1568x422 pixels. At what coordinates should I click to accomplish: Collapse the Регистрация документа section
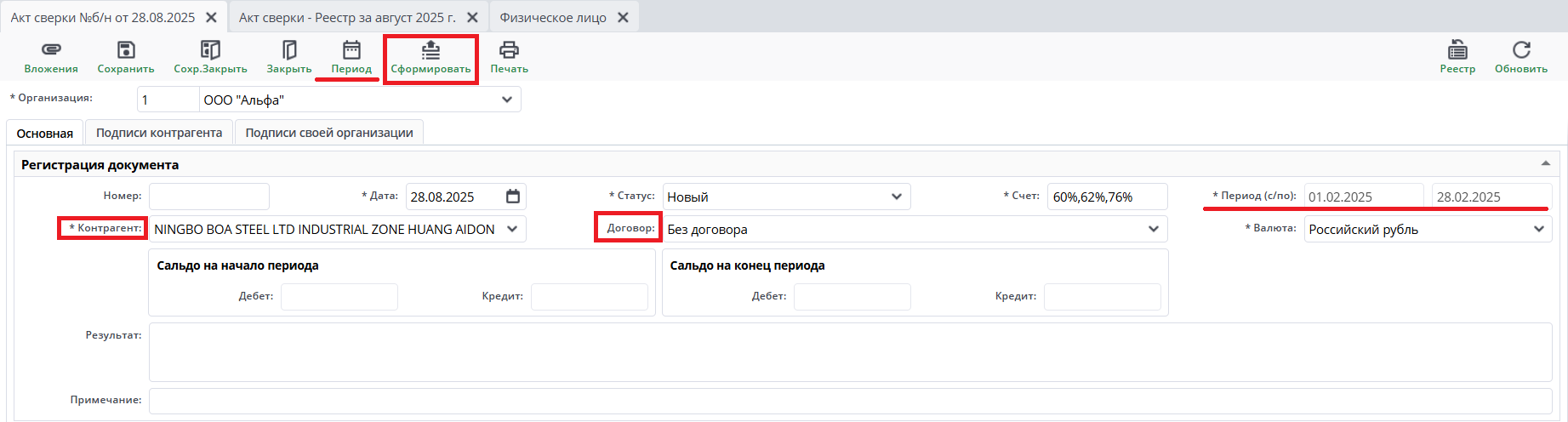pyautogui.click(x=1545, y=163)
